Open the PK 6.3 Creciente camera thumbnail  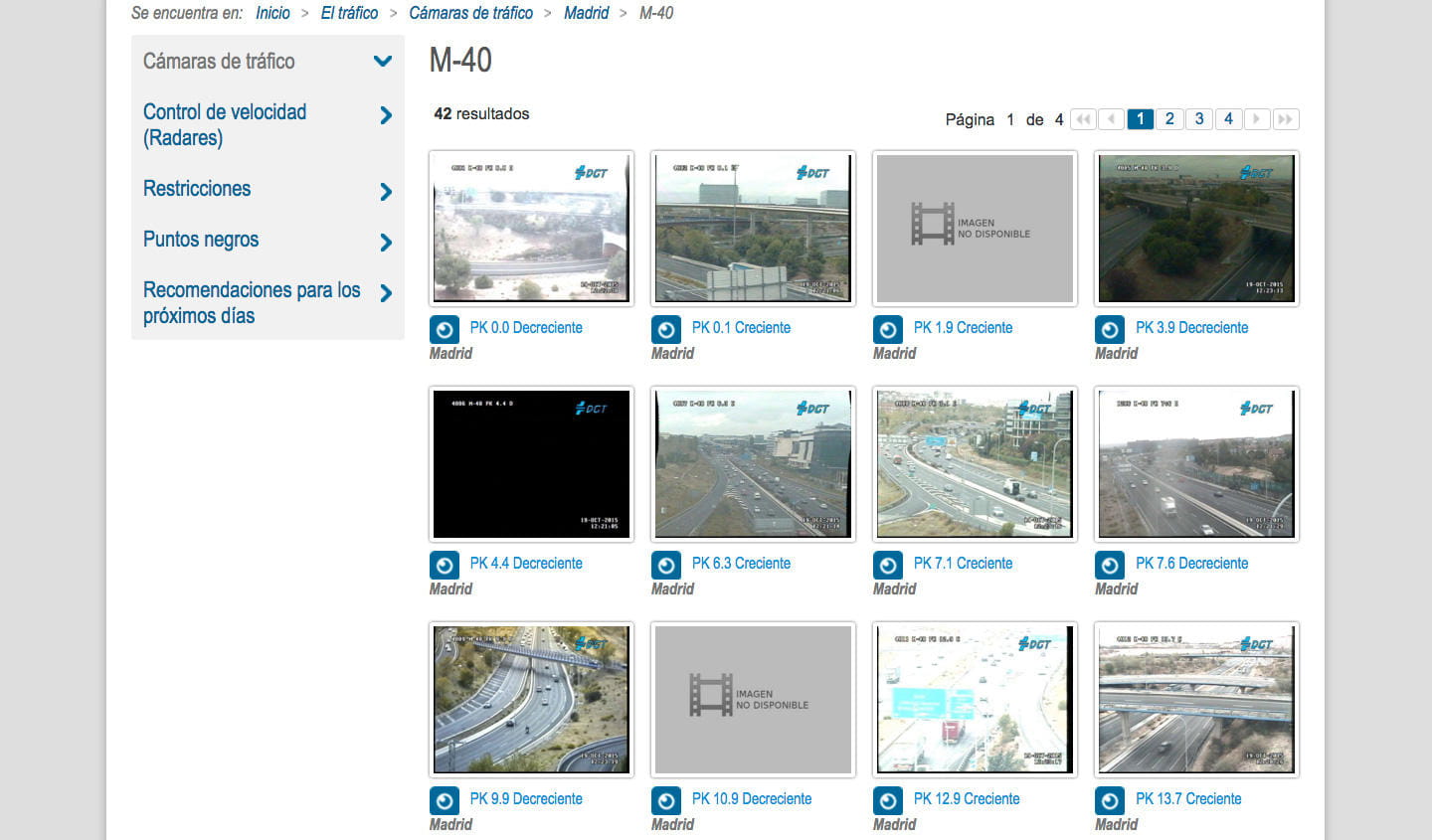(x=753, y=464)
